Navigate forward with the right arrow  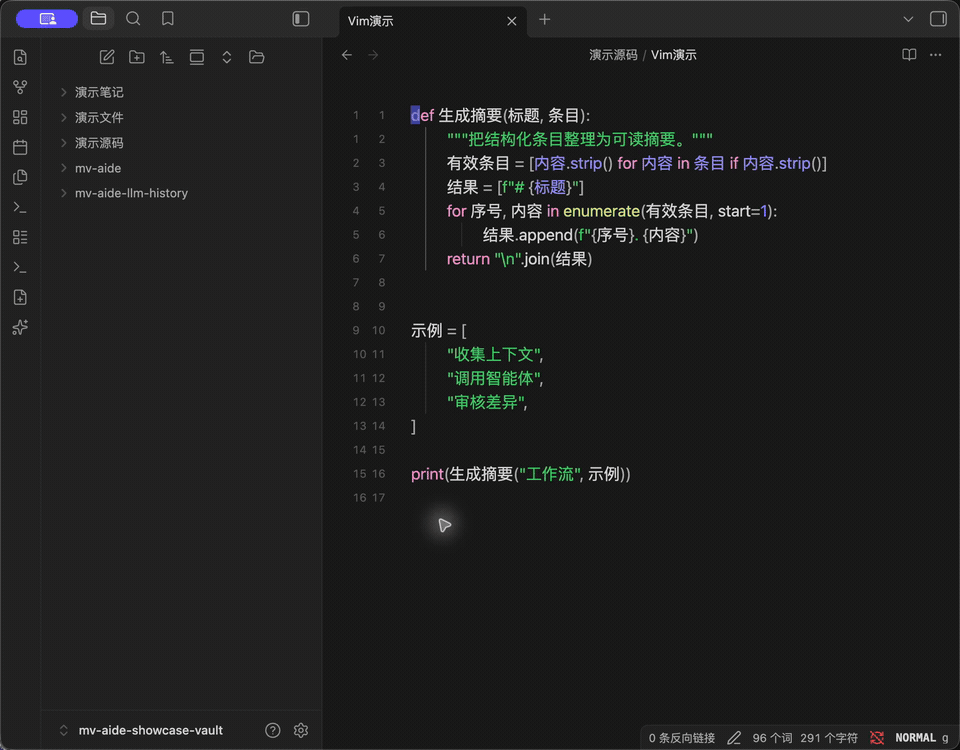373,55
